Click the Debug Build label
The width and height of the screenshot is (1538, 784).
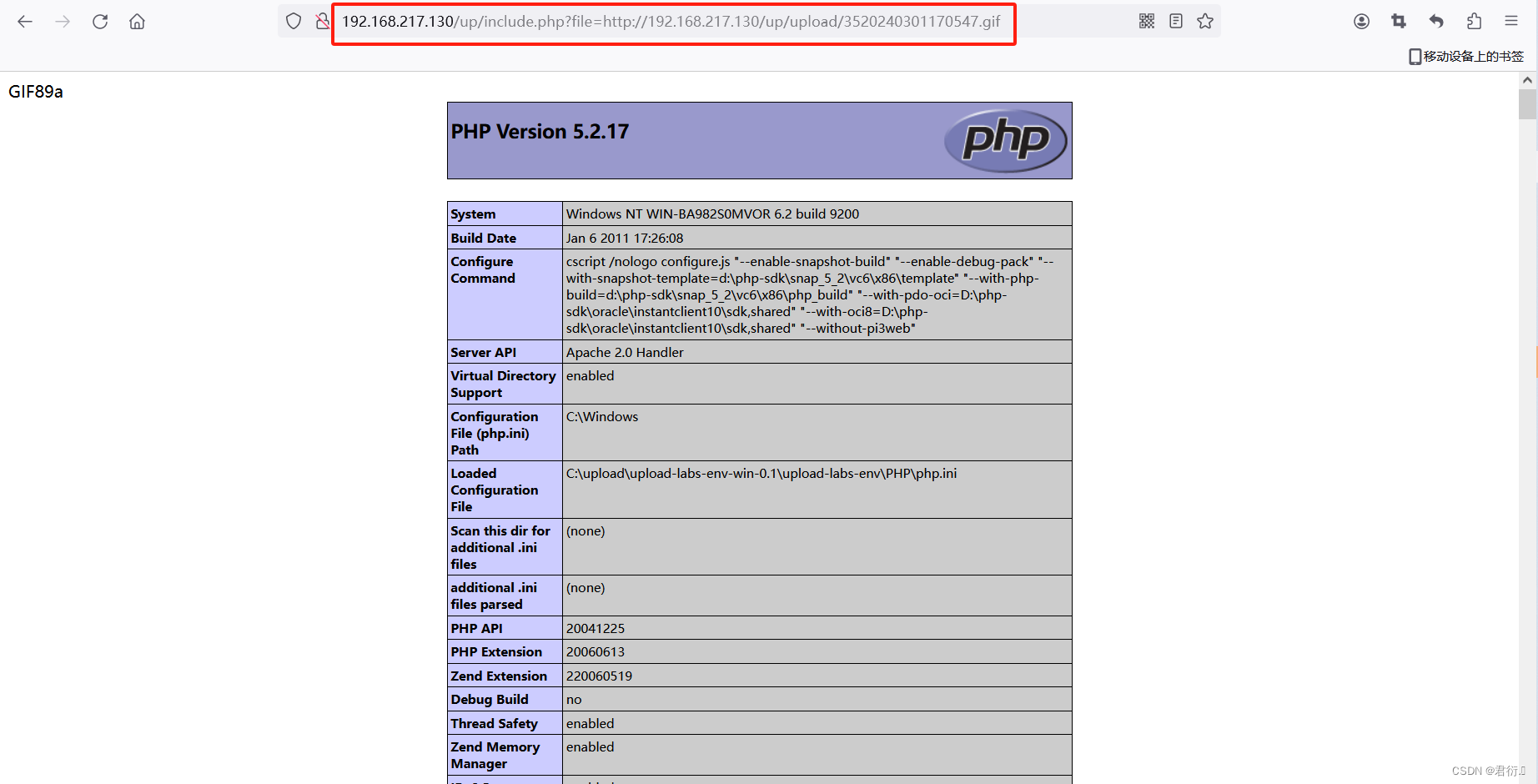coord(490,700)
